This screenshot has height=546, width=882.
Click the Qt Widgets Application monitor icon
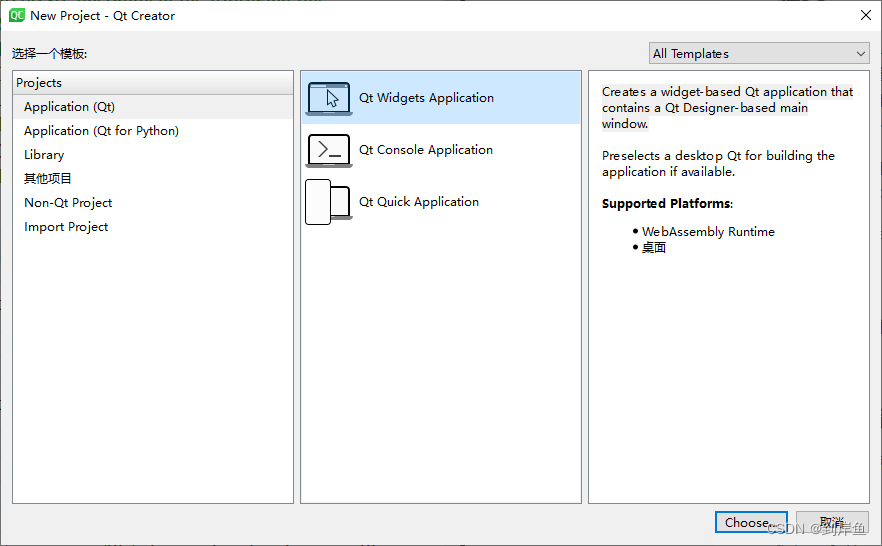coord(329,98)
